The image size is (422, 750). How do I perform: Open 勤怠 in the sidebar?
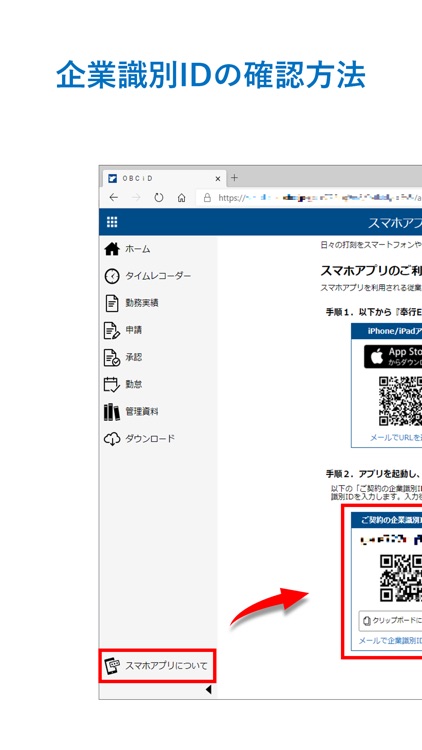[x=133, y=385]
